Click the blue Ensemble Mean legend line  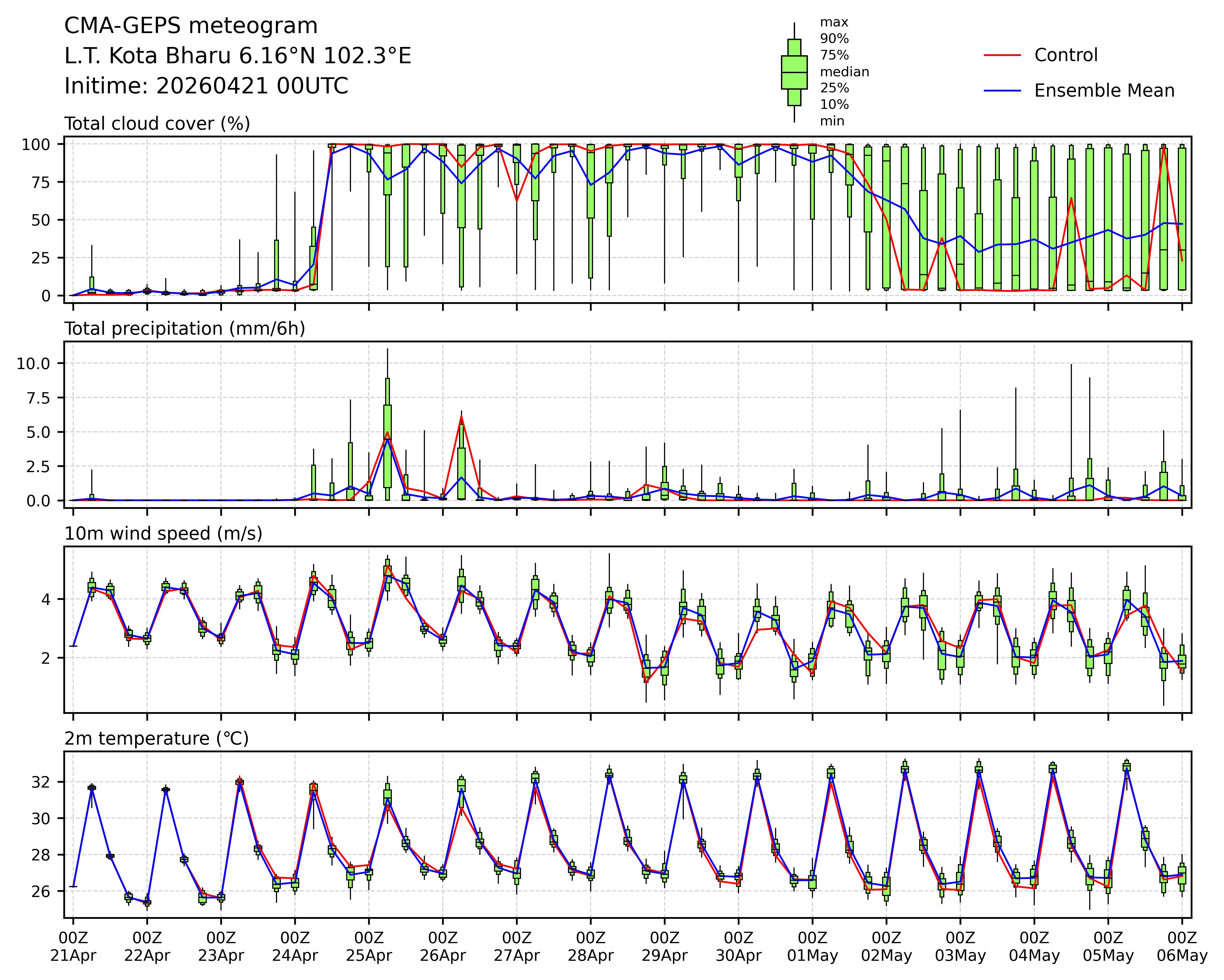pyautogui.click(x=1002, y=91)
